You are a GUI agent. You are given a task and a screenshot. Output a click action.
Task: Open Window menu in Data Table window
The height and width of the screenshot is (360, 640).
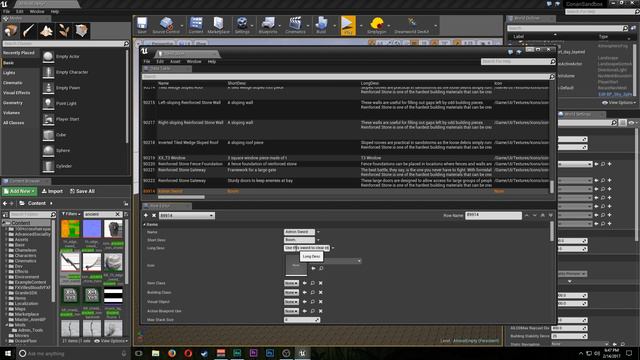click(194, 62)
